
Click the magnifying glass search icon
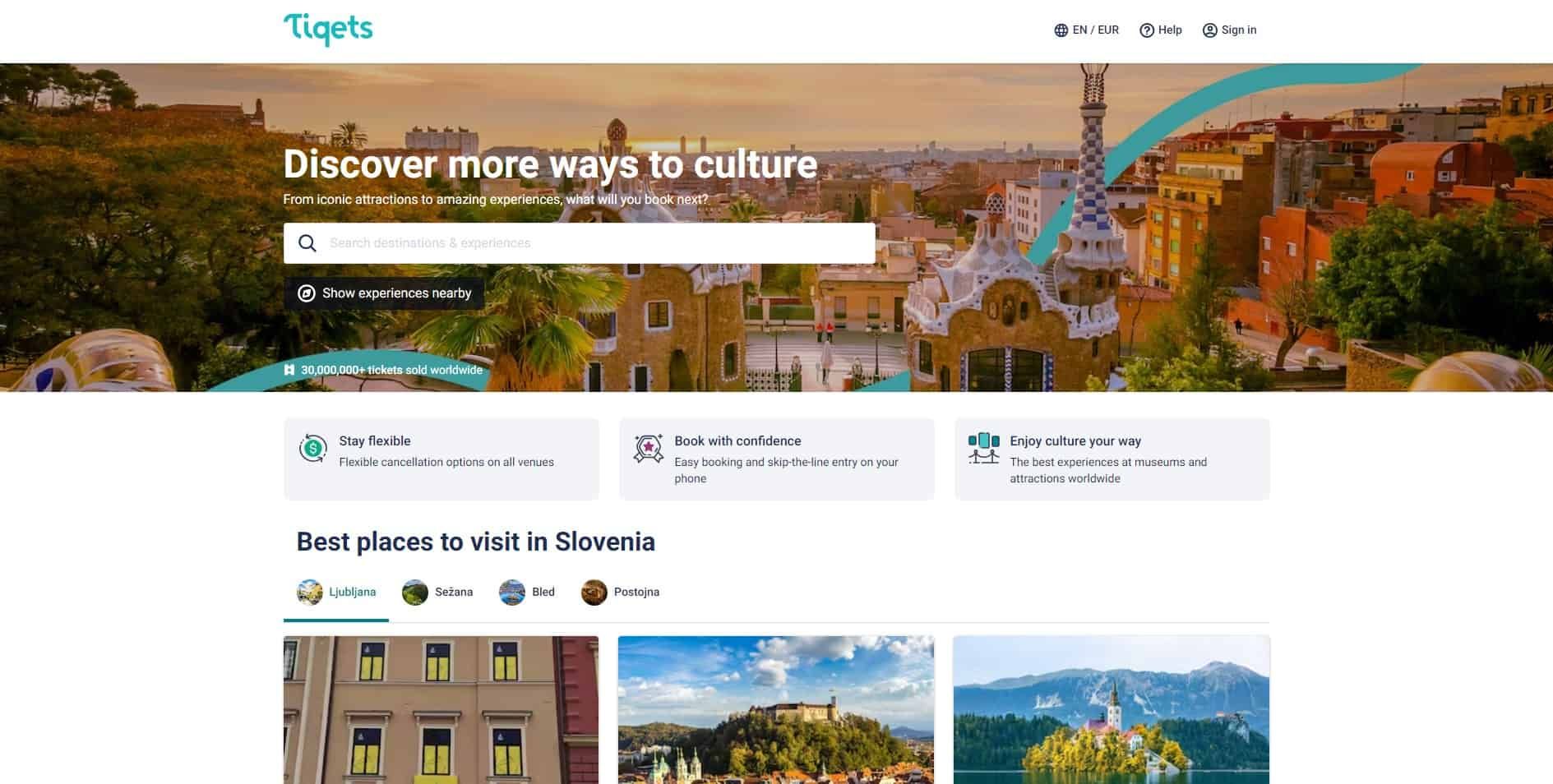coord(307,243)
